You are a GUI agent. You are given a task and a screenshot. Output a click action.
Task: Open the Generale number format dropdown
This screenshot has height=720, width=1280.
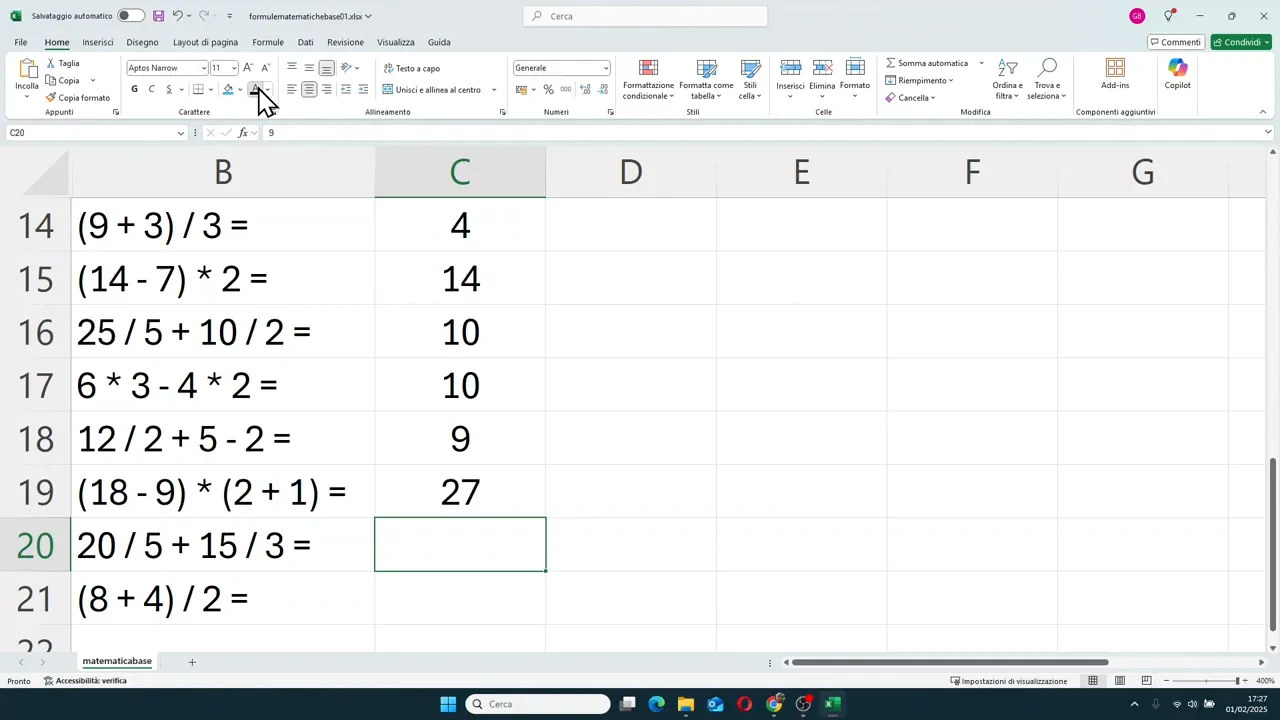(605, 68)
